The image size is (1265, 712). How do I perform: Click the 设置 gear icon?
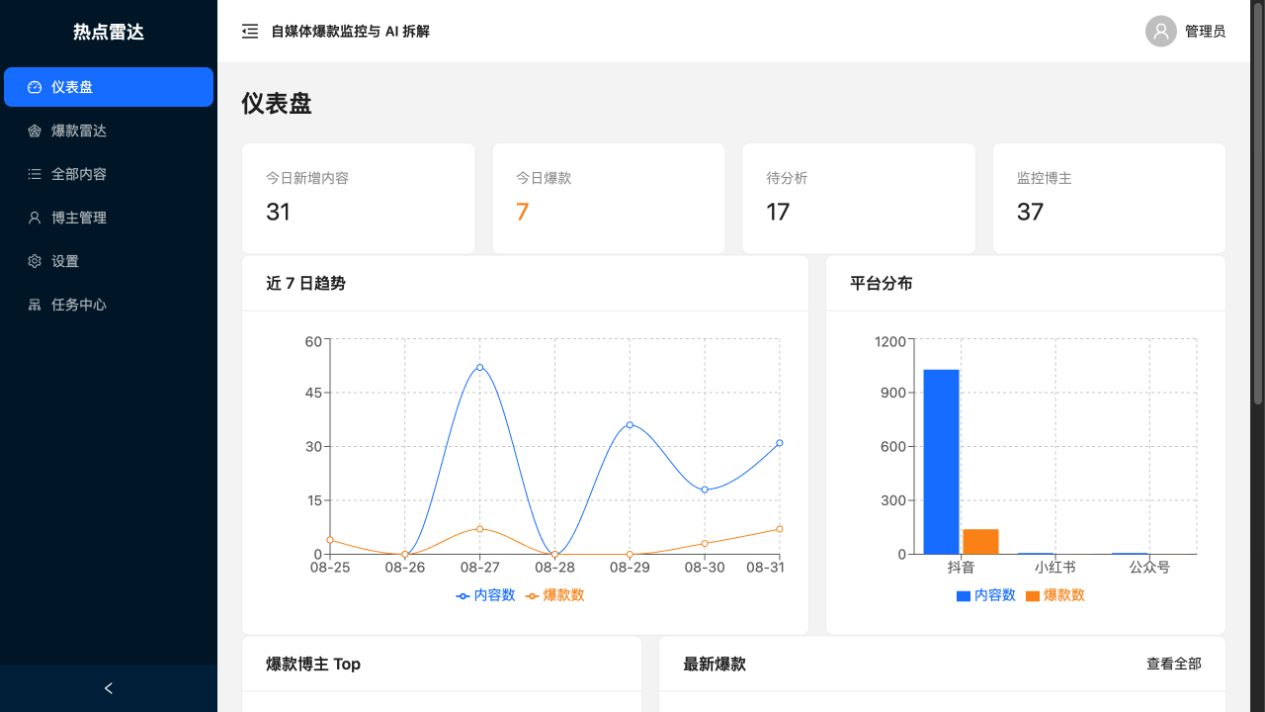tap(35, 261)
